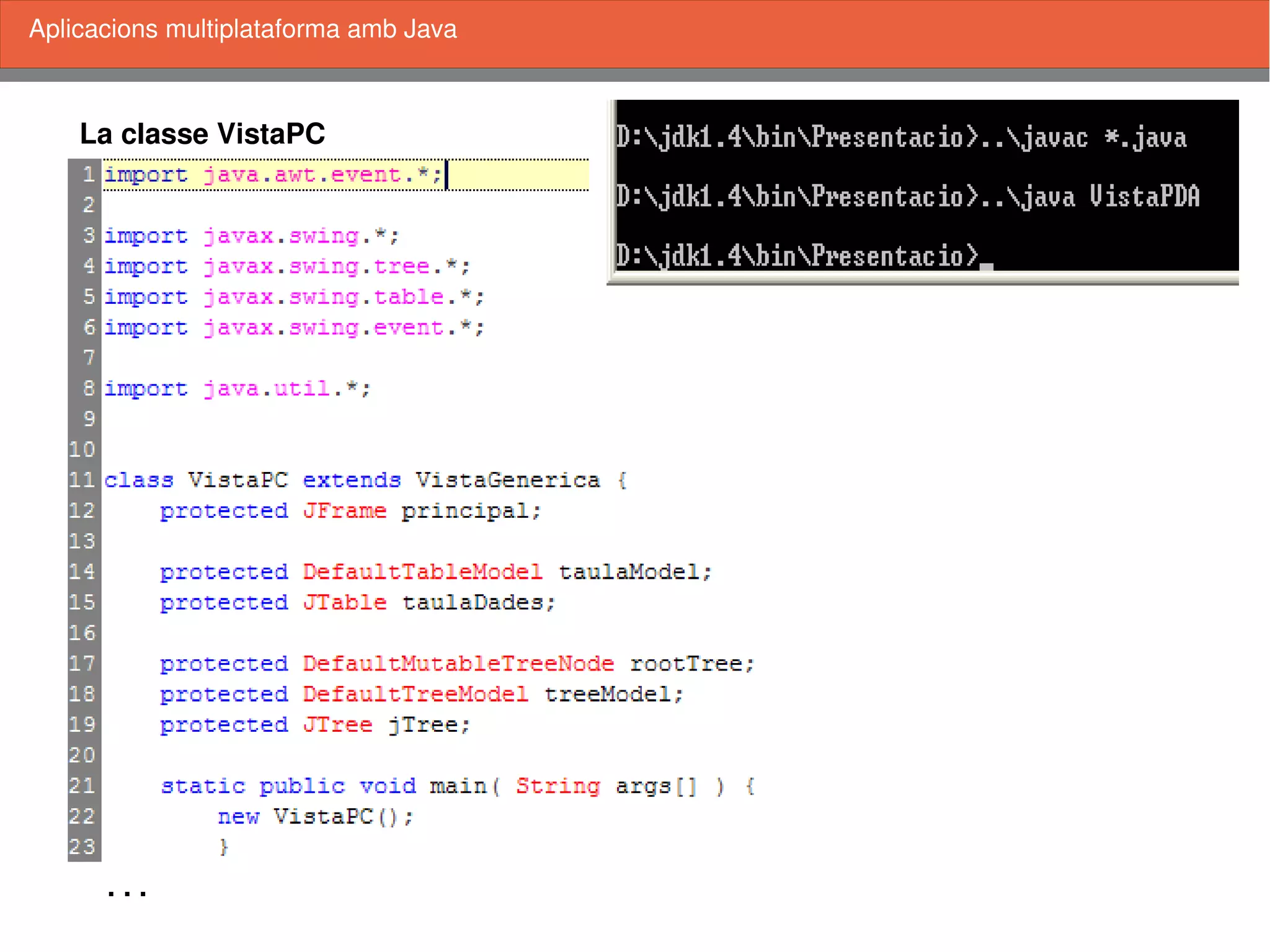Click the last console prompt 'D:\jdk1.4\bin\Presentacio>'
1270x952 pixels.
(797, 256)
